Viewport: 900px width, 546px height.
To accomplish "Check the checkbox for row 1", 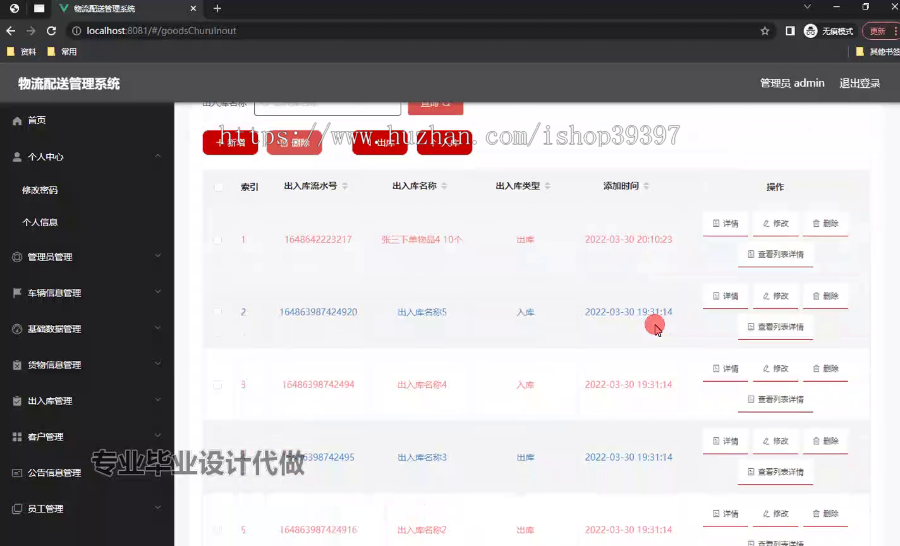I will pos(218,240).
